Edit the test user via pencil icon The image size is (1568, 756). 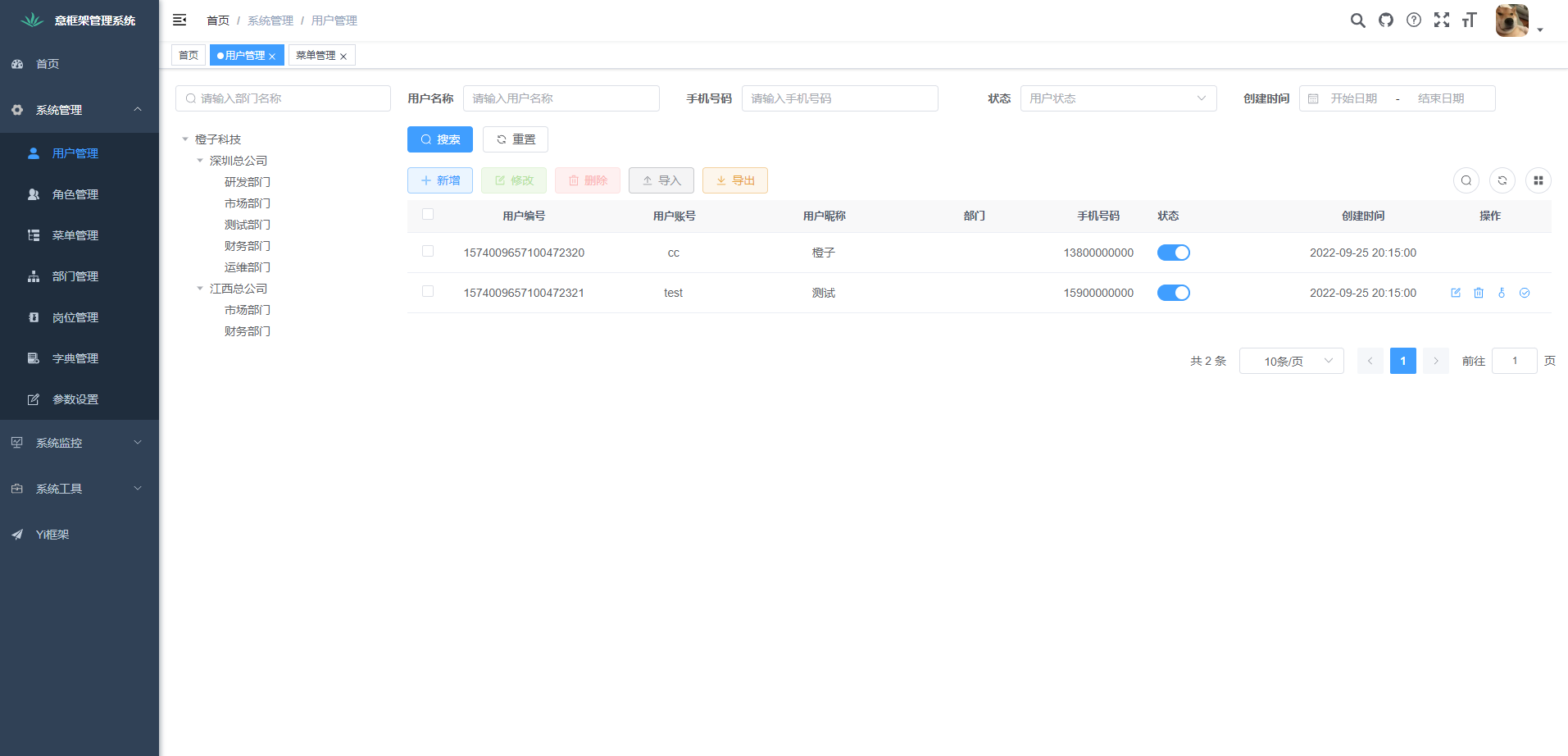(1456, 293)
